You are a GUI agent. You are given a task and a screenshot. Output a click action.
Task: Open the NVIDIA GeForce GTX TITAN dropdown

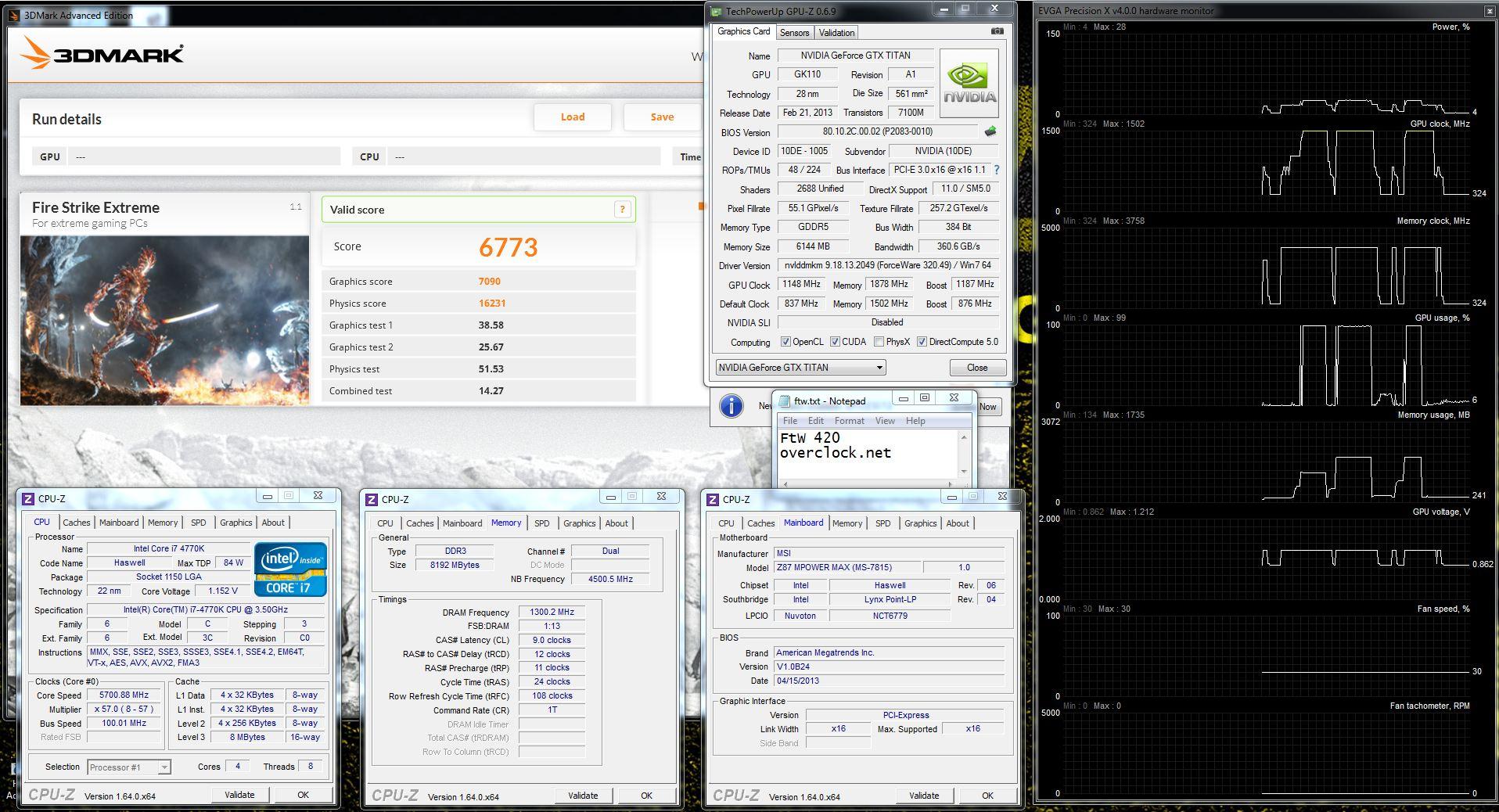pos(800,367)
